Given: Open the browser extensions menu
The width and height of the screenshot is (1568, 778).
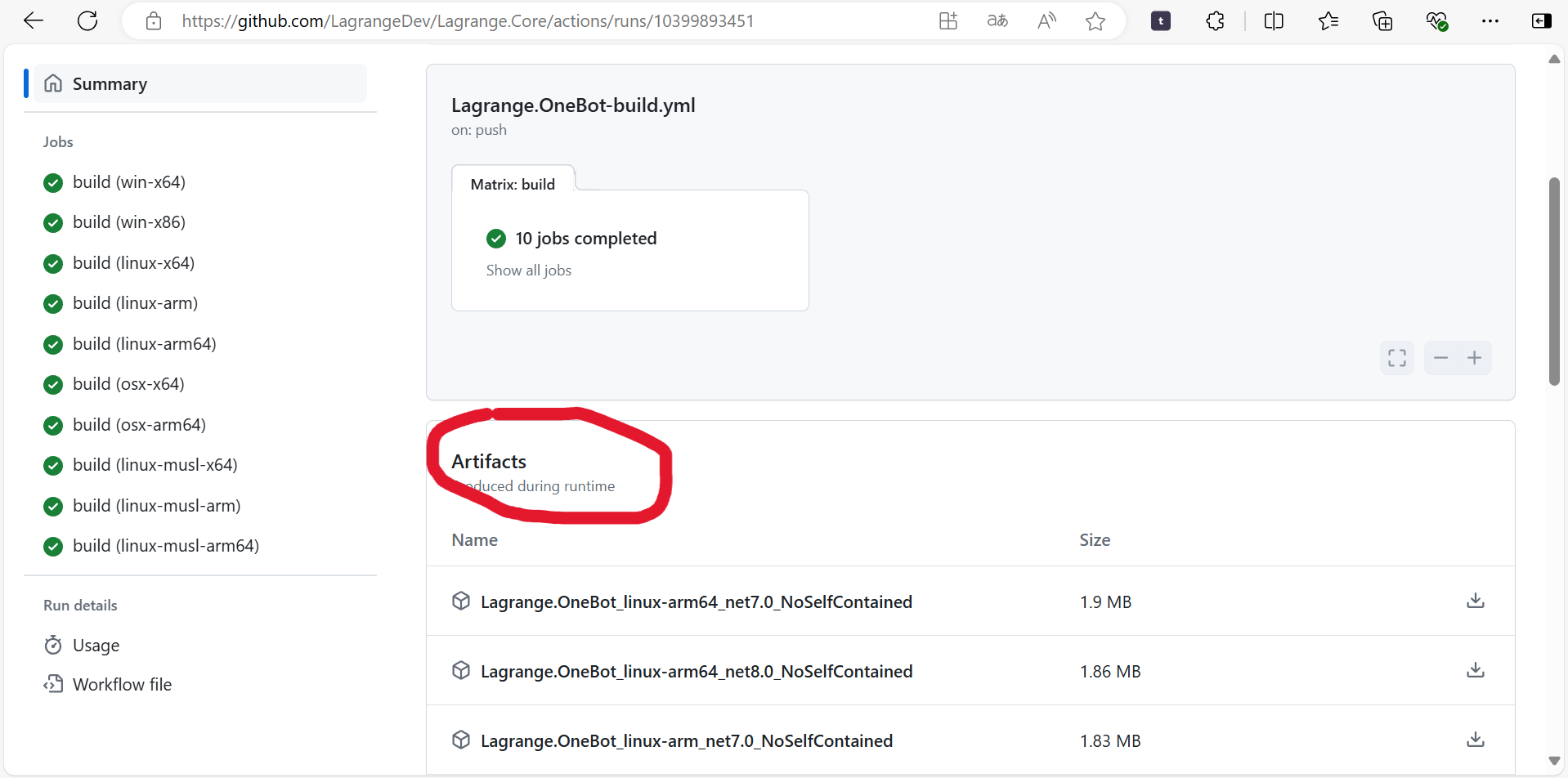Looking at the screenshot, I should tap(1215, 21).
